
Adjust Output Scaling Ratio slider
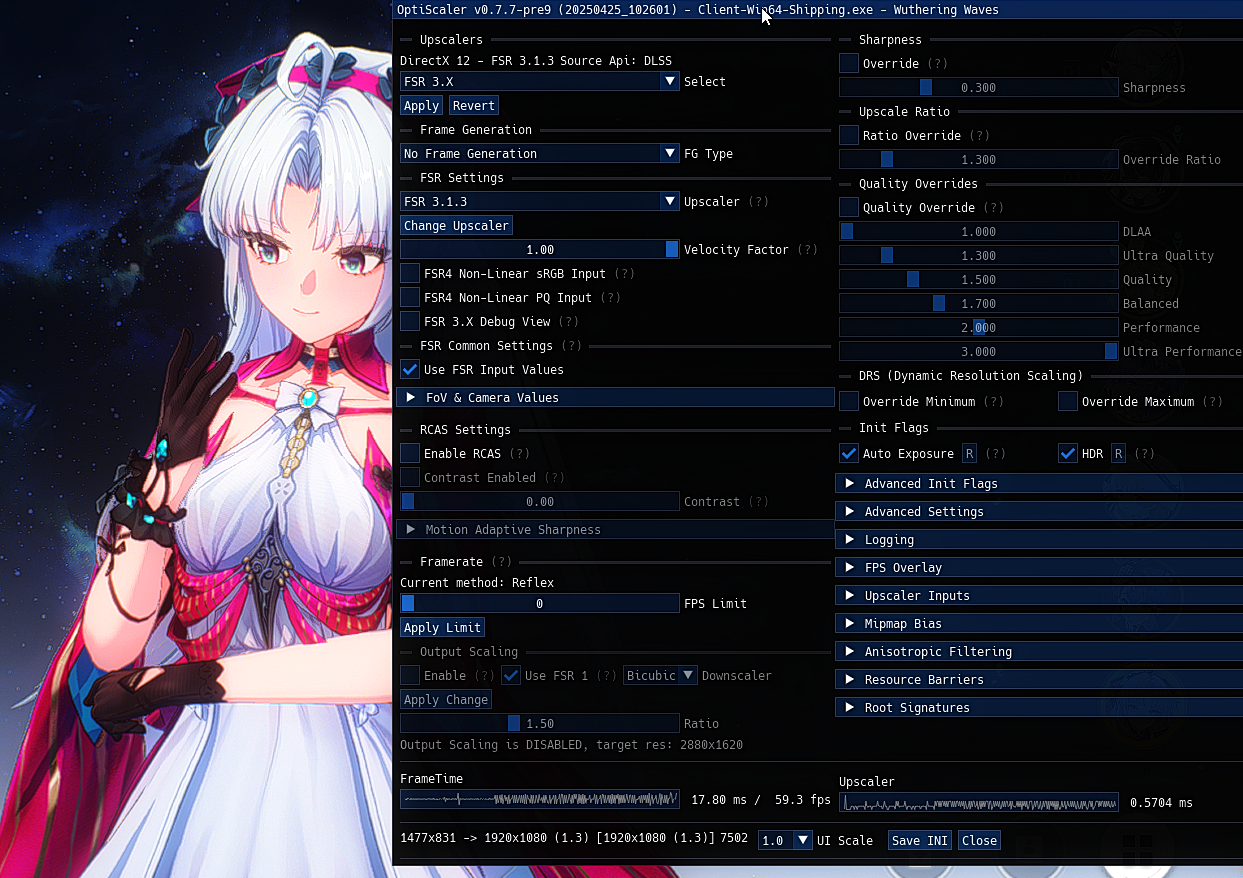coord(540,723)
